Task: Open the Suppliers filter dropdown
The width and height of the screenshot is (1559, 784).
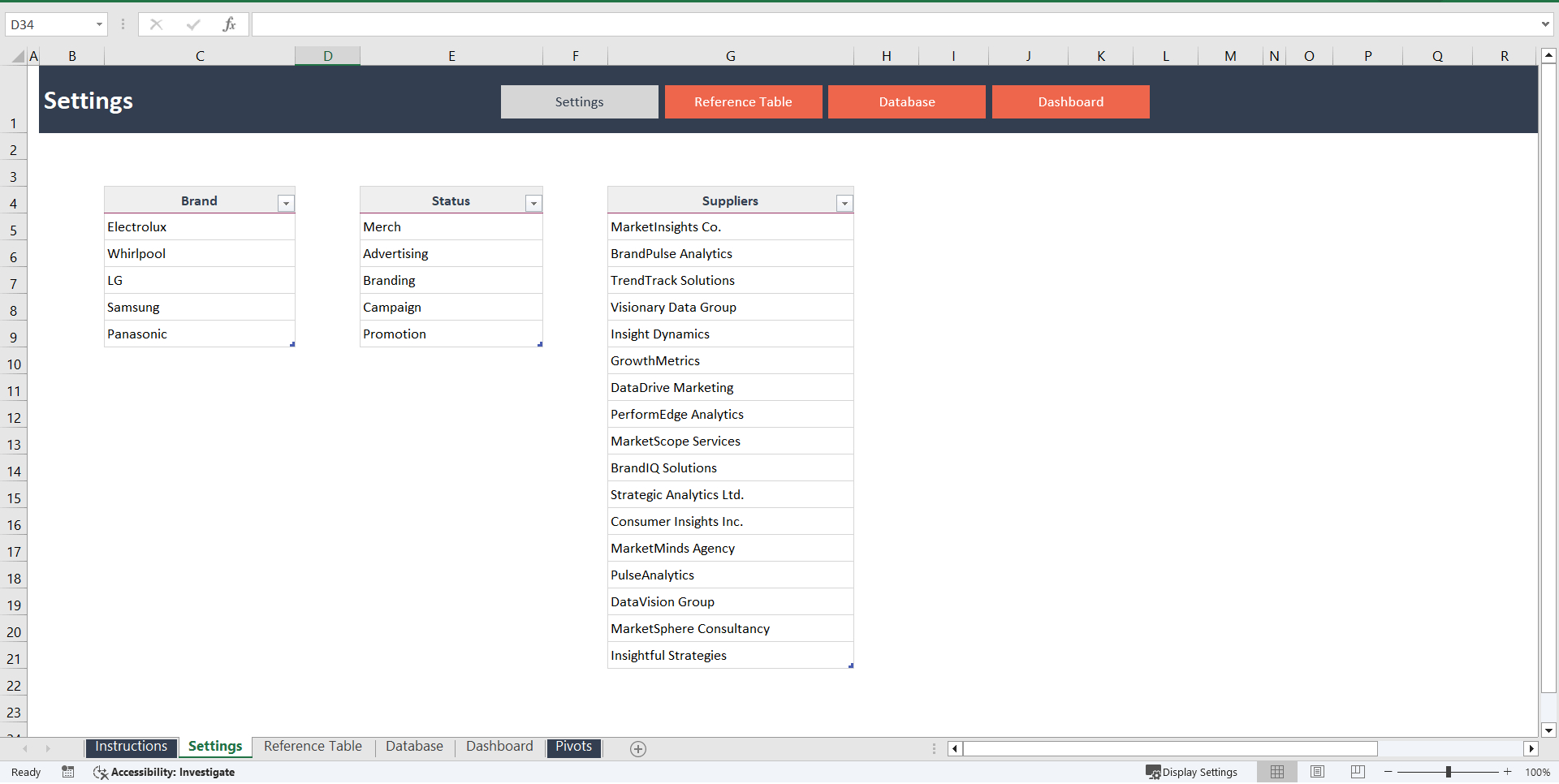Action: [844, 203]
